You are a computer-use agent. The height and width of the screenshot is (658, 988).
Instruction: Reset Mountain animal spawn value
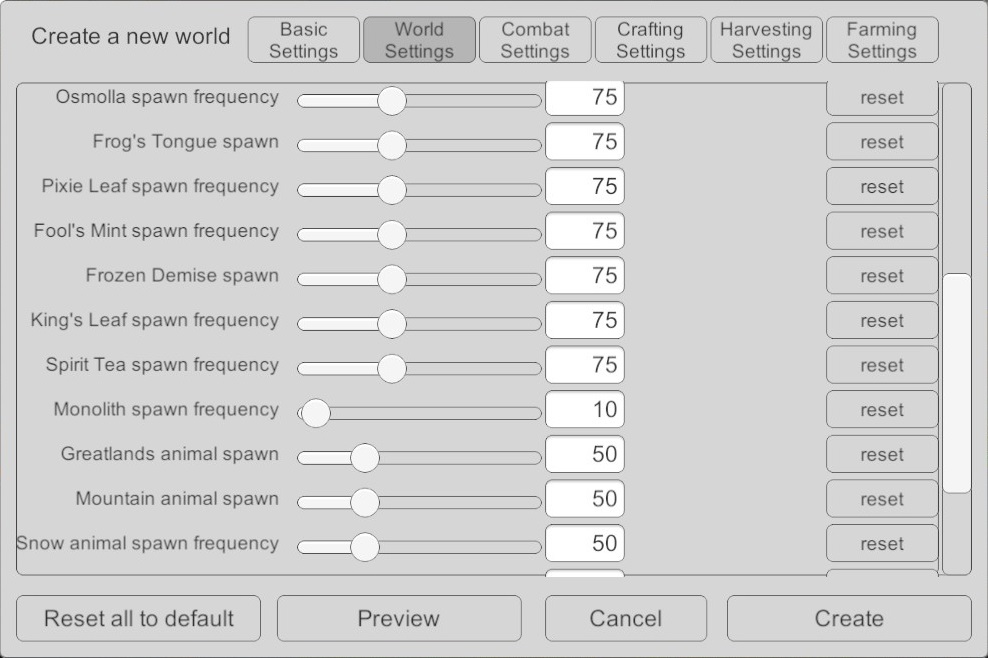(x=881, y=499)
